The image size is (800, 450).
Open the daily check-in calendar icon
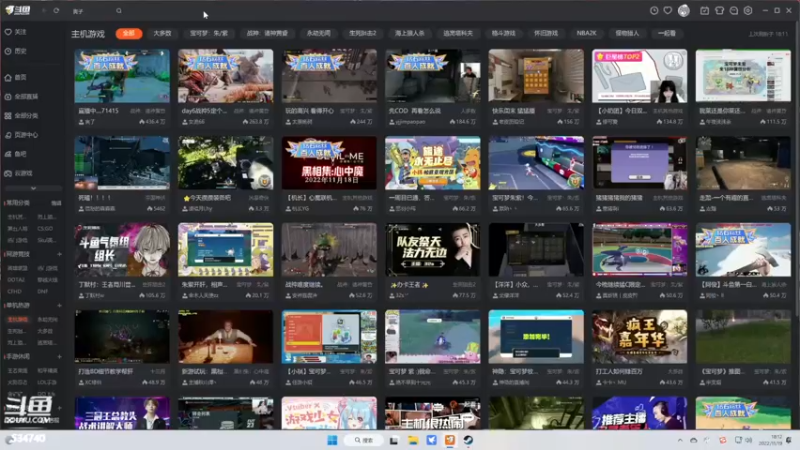705,11
